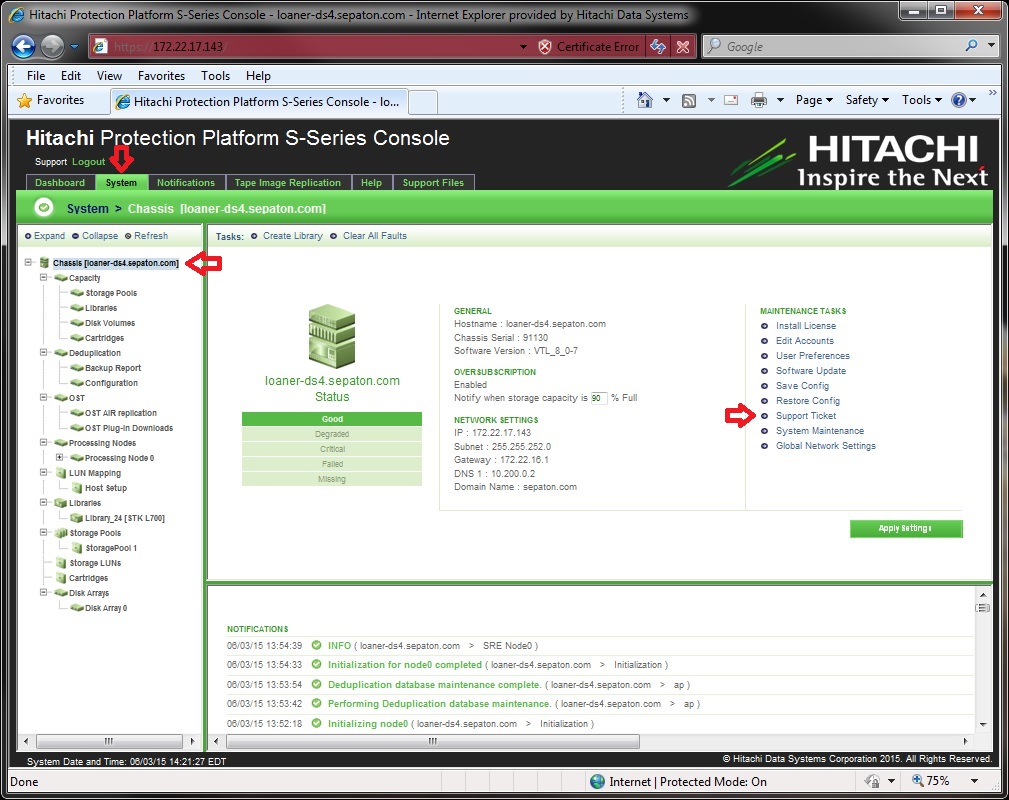The image size is (1009, 800).
Task: Switch to the Notifications tab
Action: 186,182
